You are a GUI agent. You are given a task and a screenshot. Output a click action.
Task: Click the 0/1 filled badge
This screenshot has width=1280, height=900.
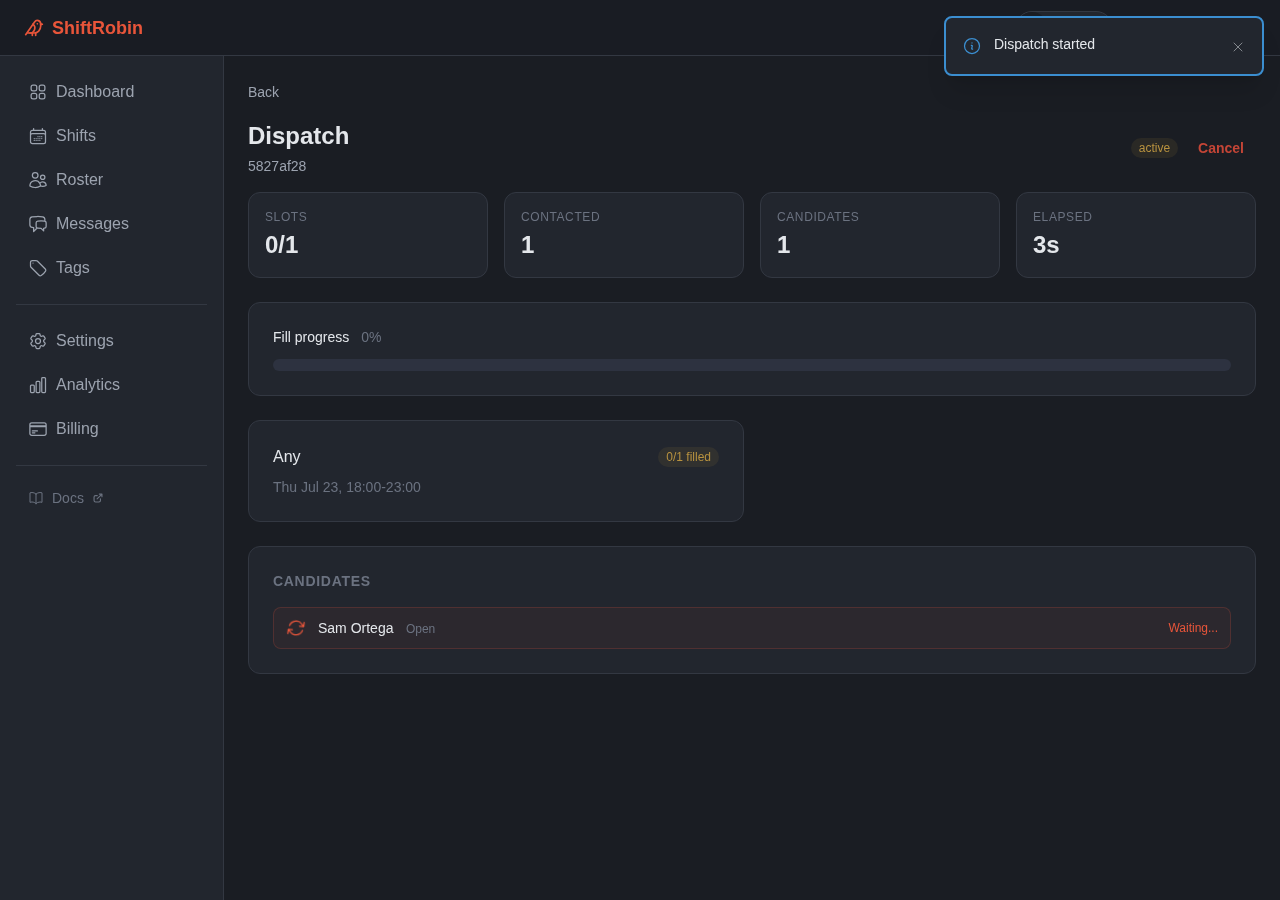pyautogui.click(x=688, y=457)
